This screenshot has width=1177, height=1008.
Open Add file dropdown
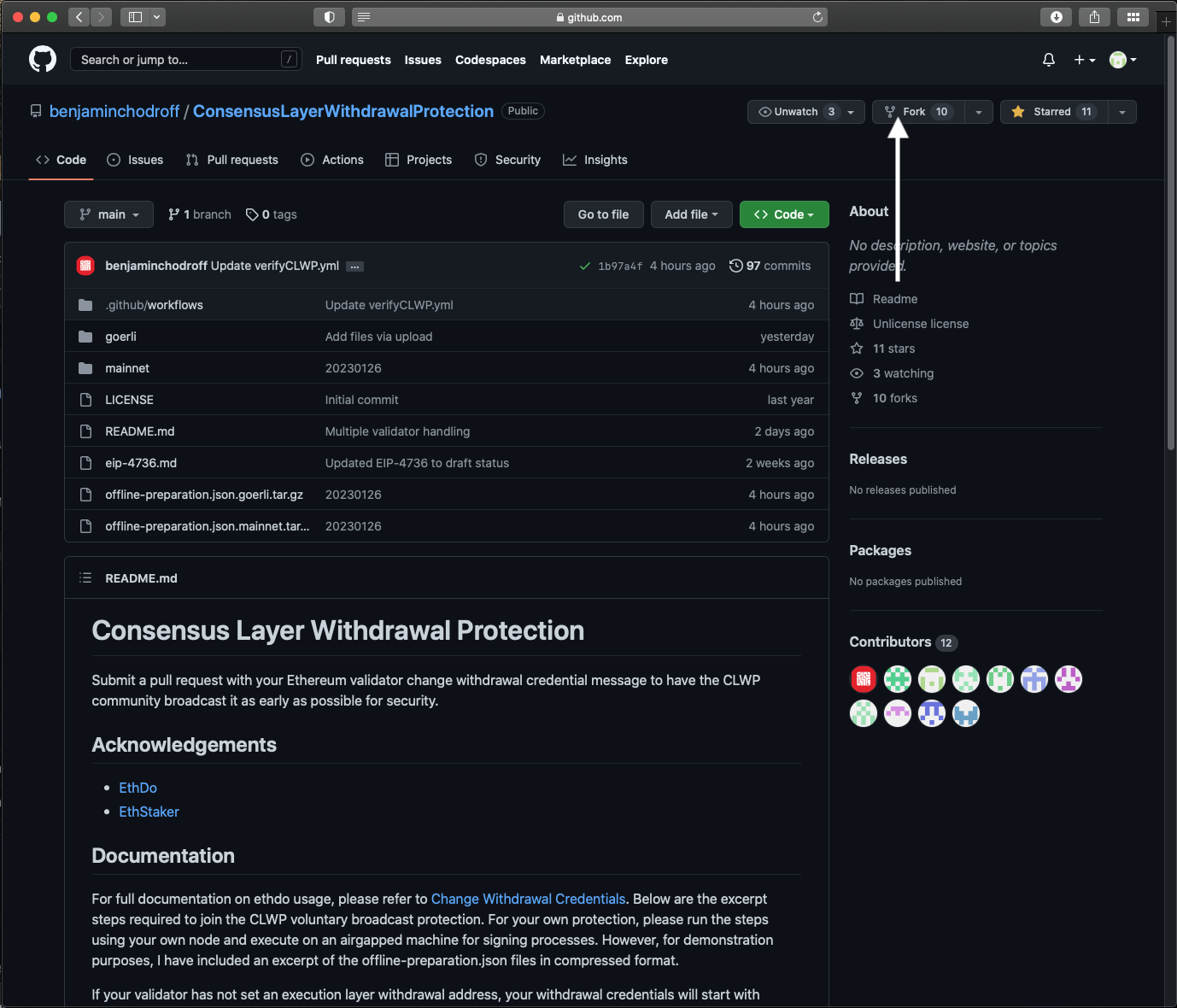coord(692,214)
